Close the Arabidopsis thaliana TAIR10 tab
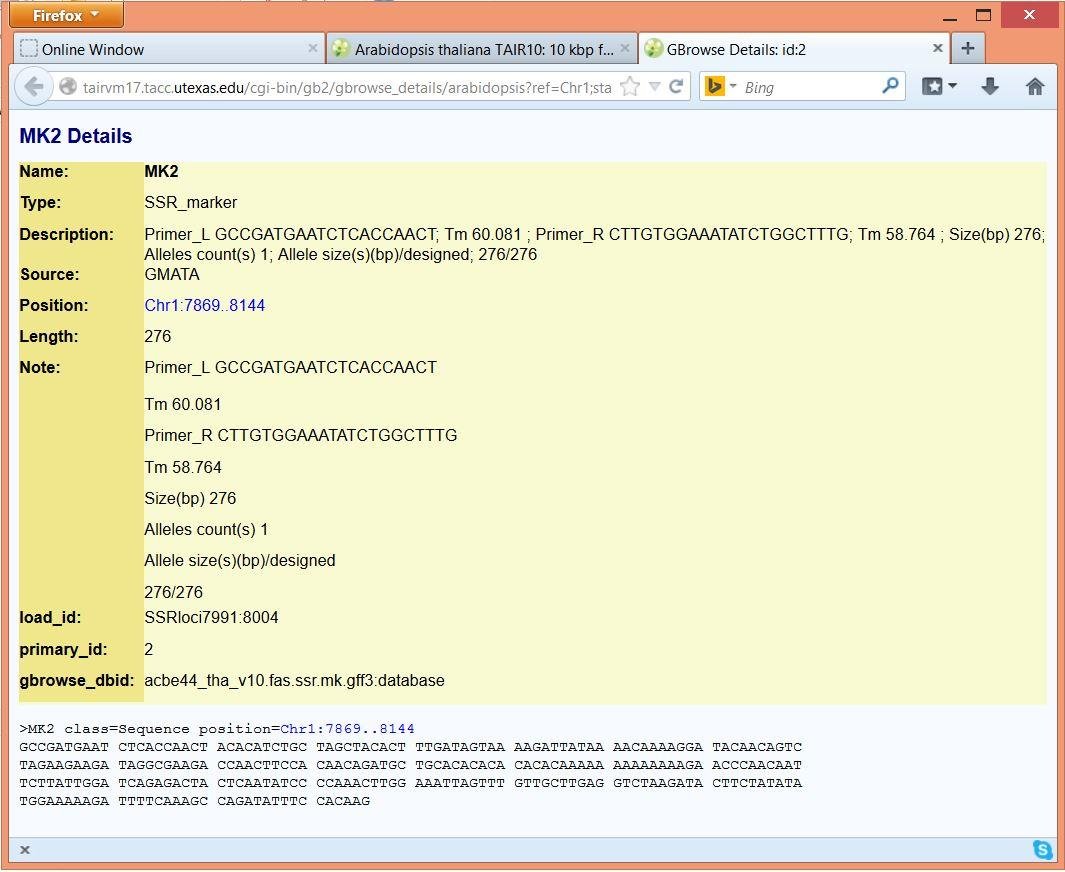Screen dimensions: 1065x872 point(625,48)
